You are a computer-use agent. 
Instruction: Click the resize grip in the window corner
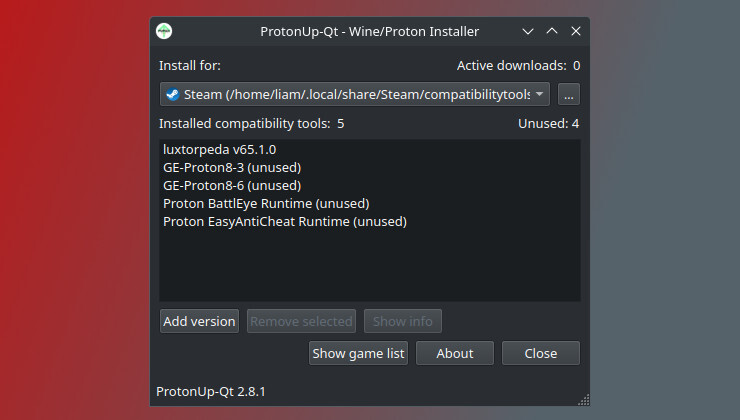click(584, 401)
